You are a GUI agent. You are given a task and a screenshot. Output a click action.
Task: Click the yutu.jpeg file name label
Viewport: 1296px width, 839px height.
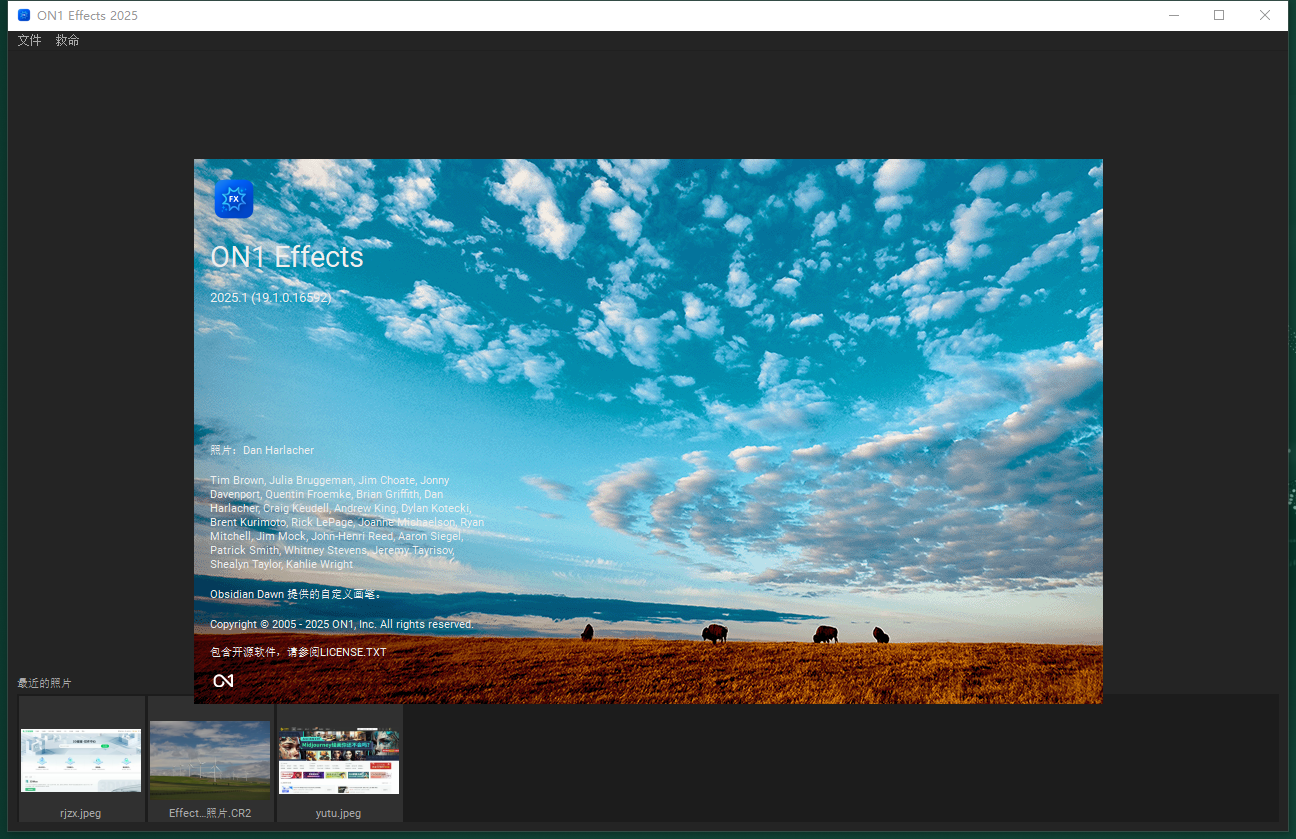pos(339,813)
